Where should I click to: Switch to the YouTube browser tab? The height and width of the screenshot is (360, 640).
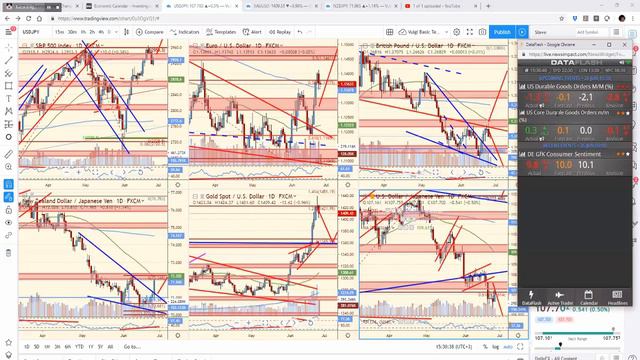[441, 6]
